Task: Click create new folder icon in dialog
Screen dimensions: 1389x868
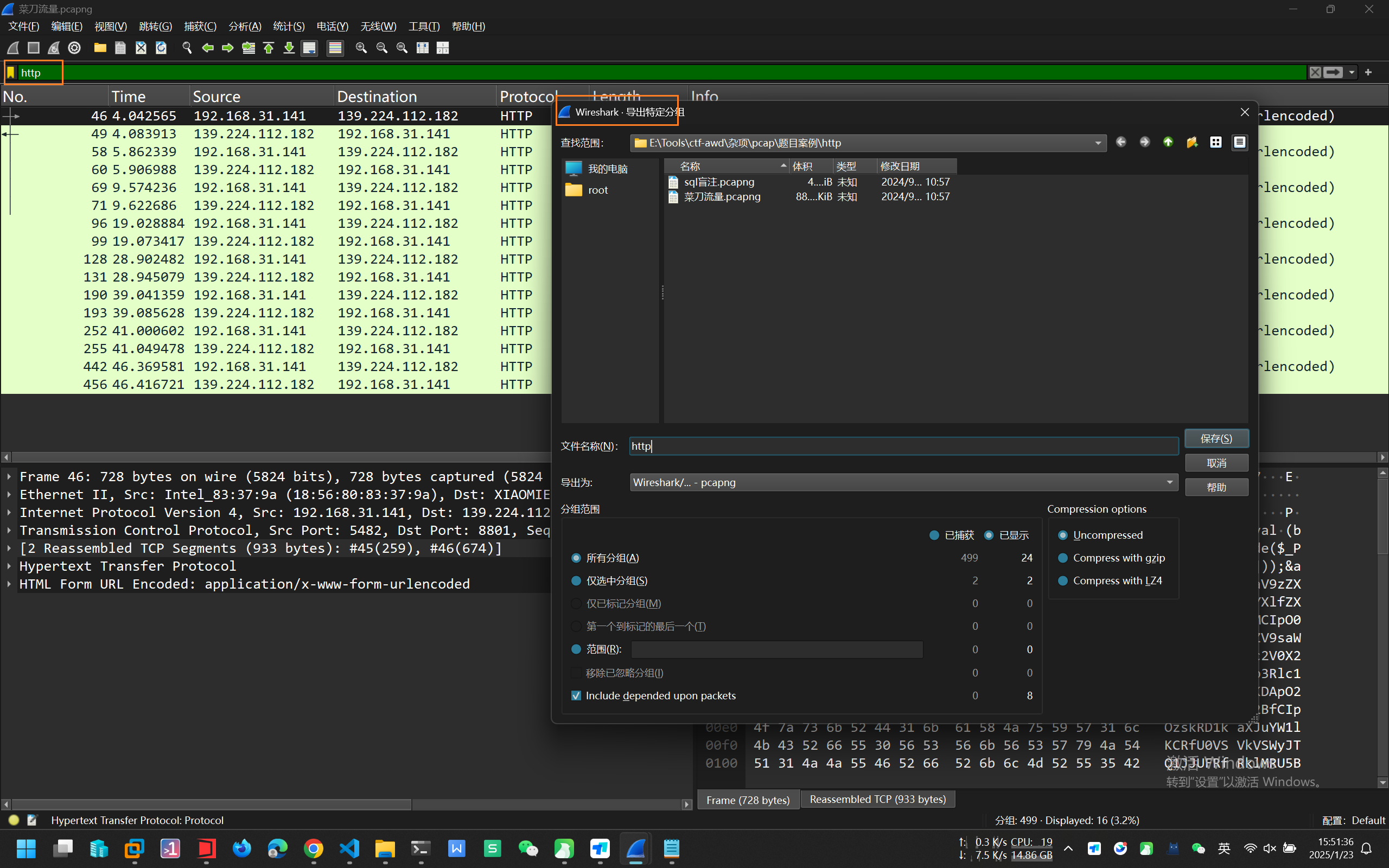Action: 1192,142
